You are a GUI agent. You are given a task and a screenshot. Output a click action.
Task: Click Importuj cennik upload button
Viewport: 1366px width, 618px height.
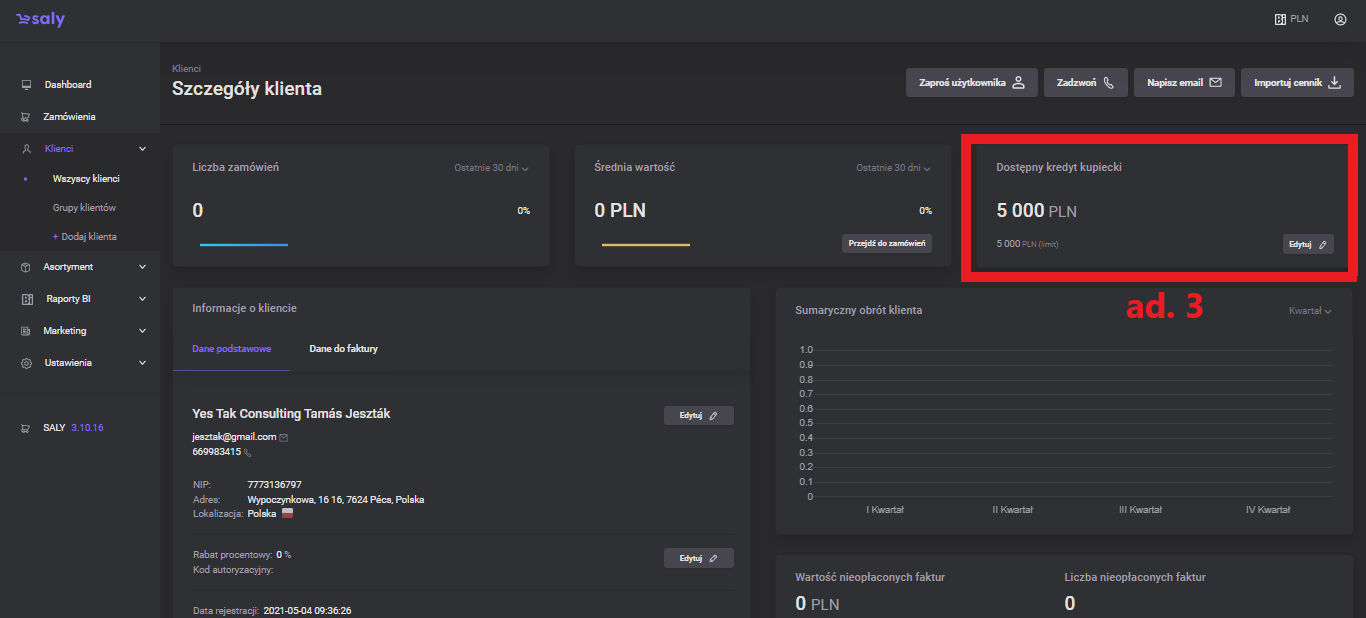click(x=1297, y=83)
